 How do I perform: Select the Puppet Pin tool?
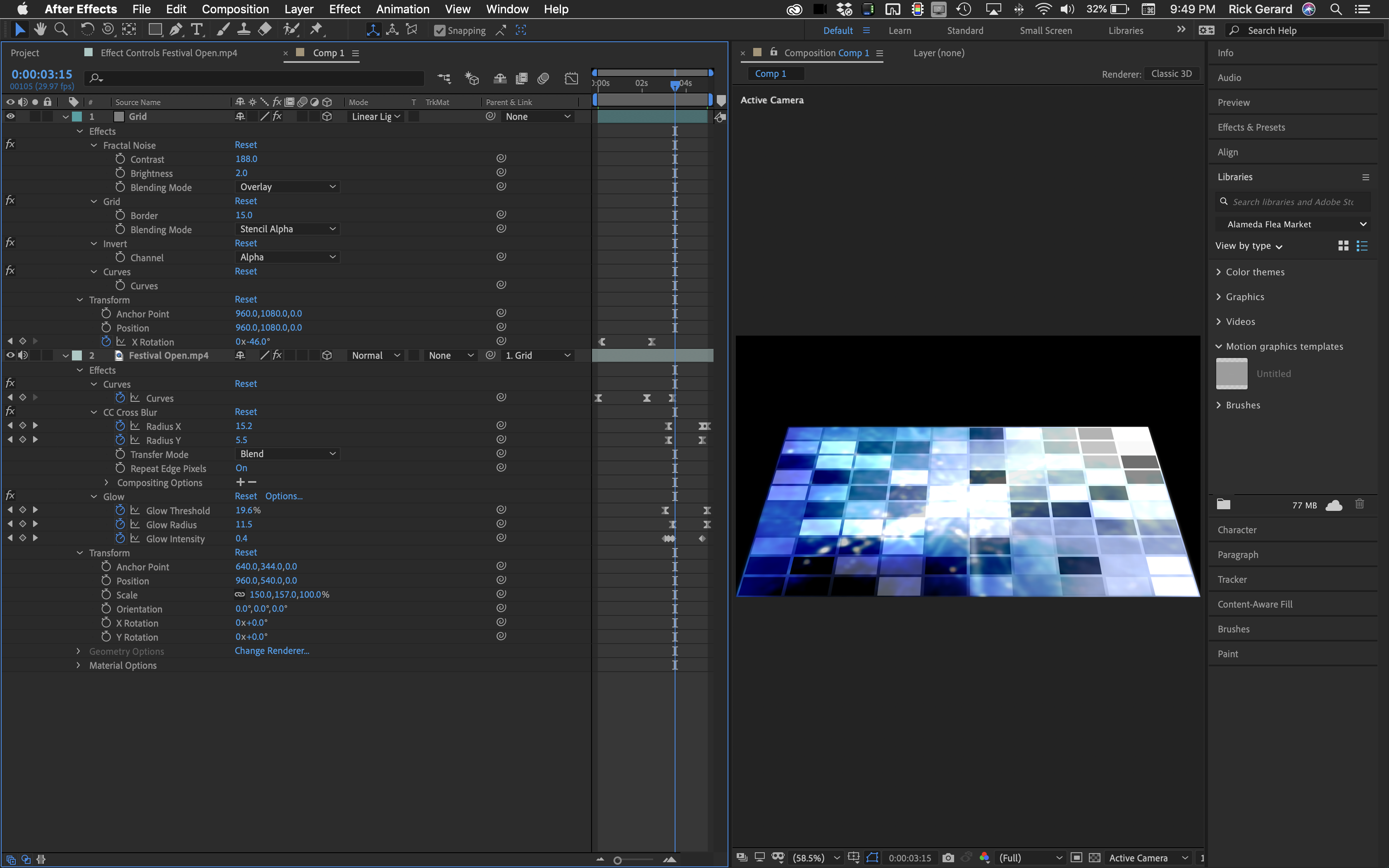(317, 29)
